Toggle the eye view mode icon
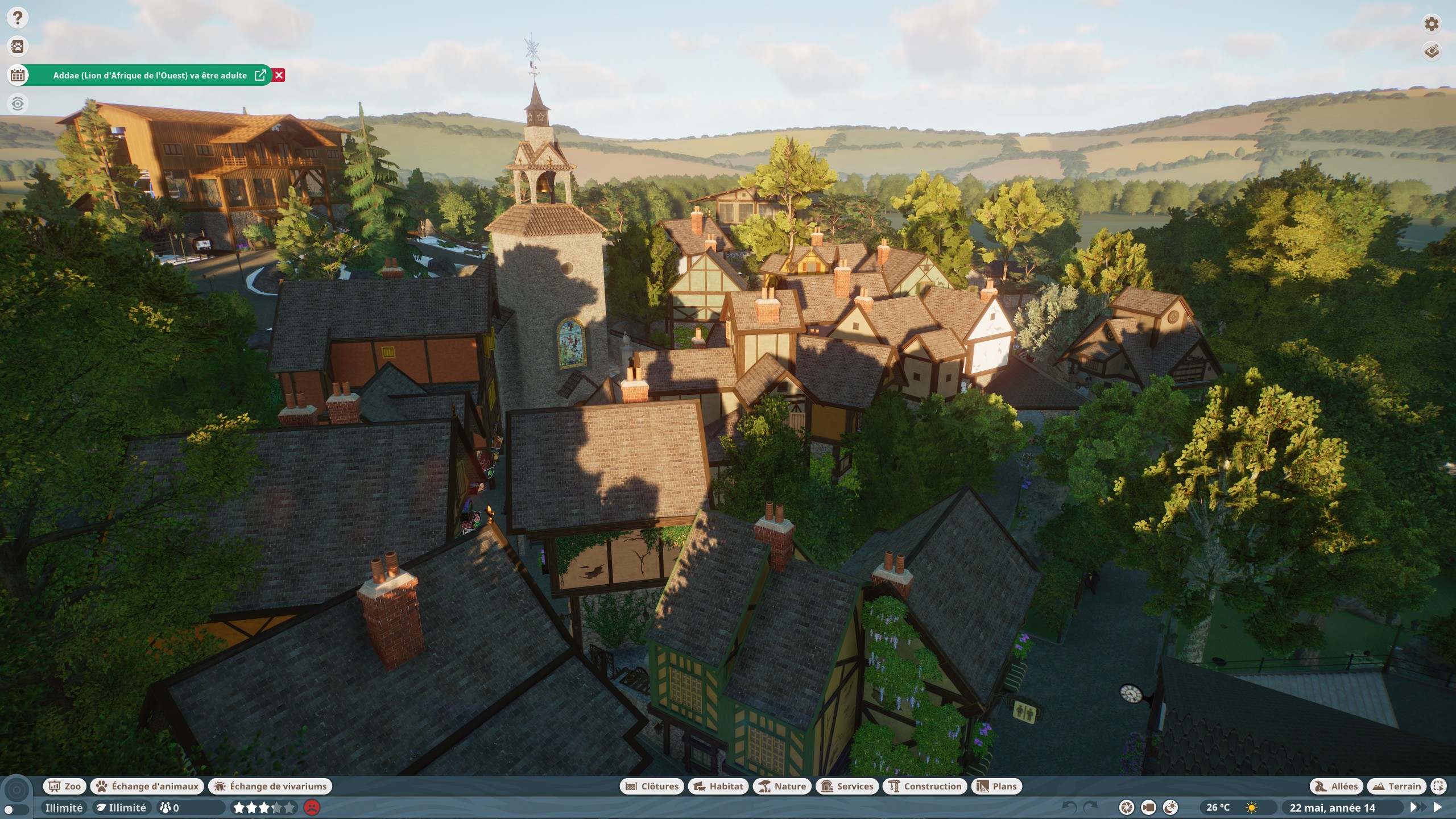Screen dimensions: 1456x819 (18, 104)
